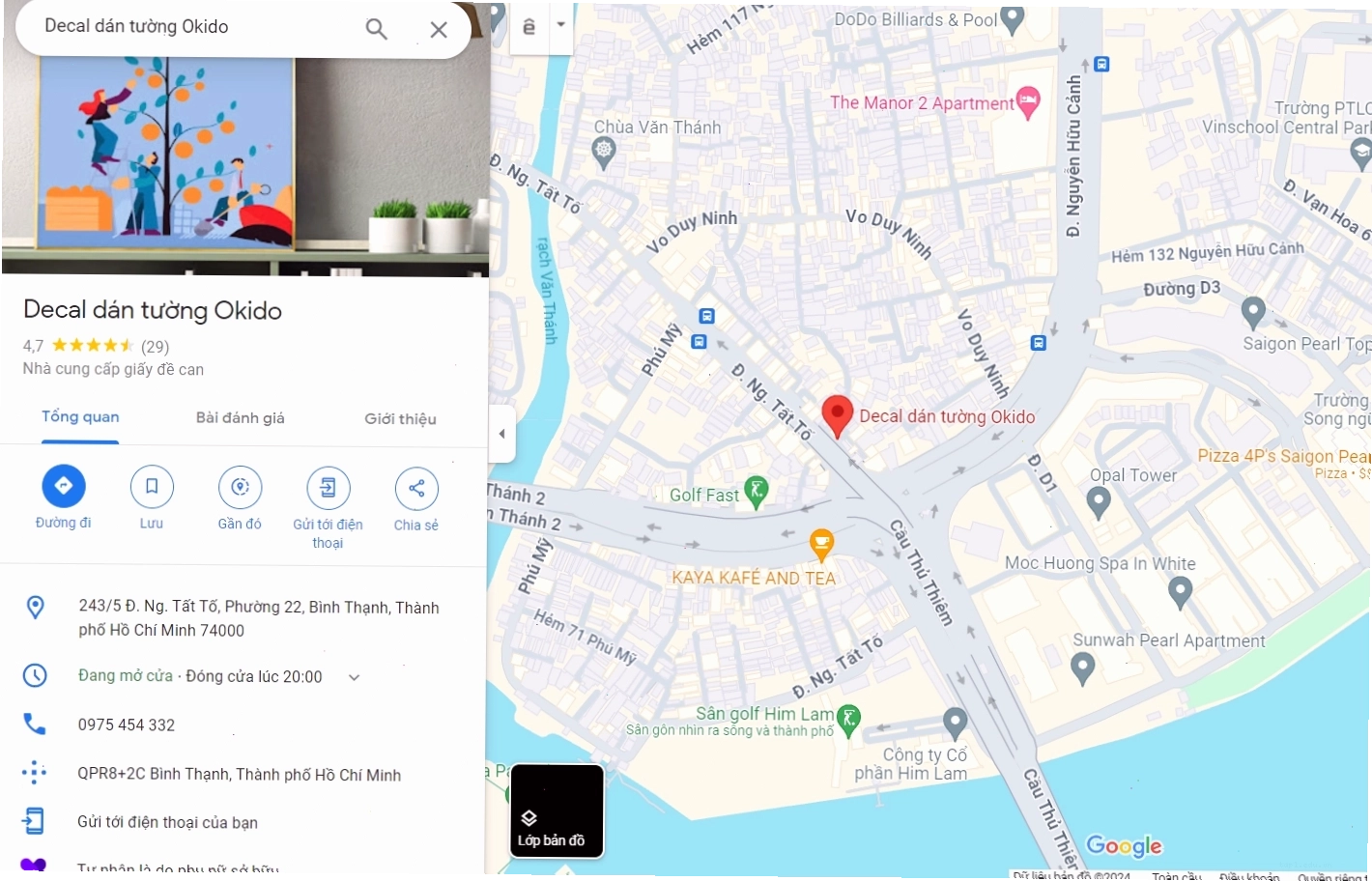Click the Nhà cung cấp giấy dề can category
1372x881 pixels.
point(113,369)
